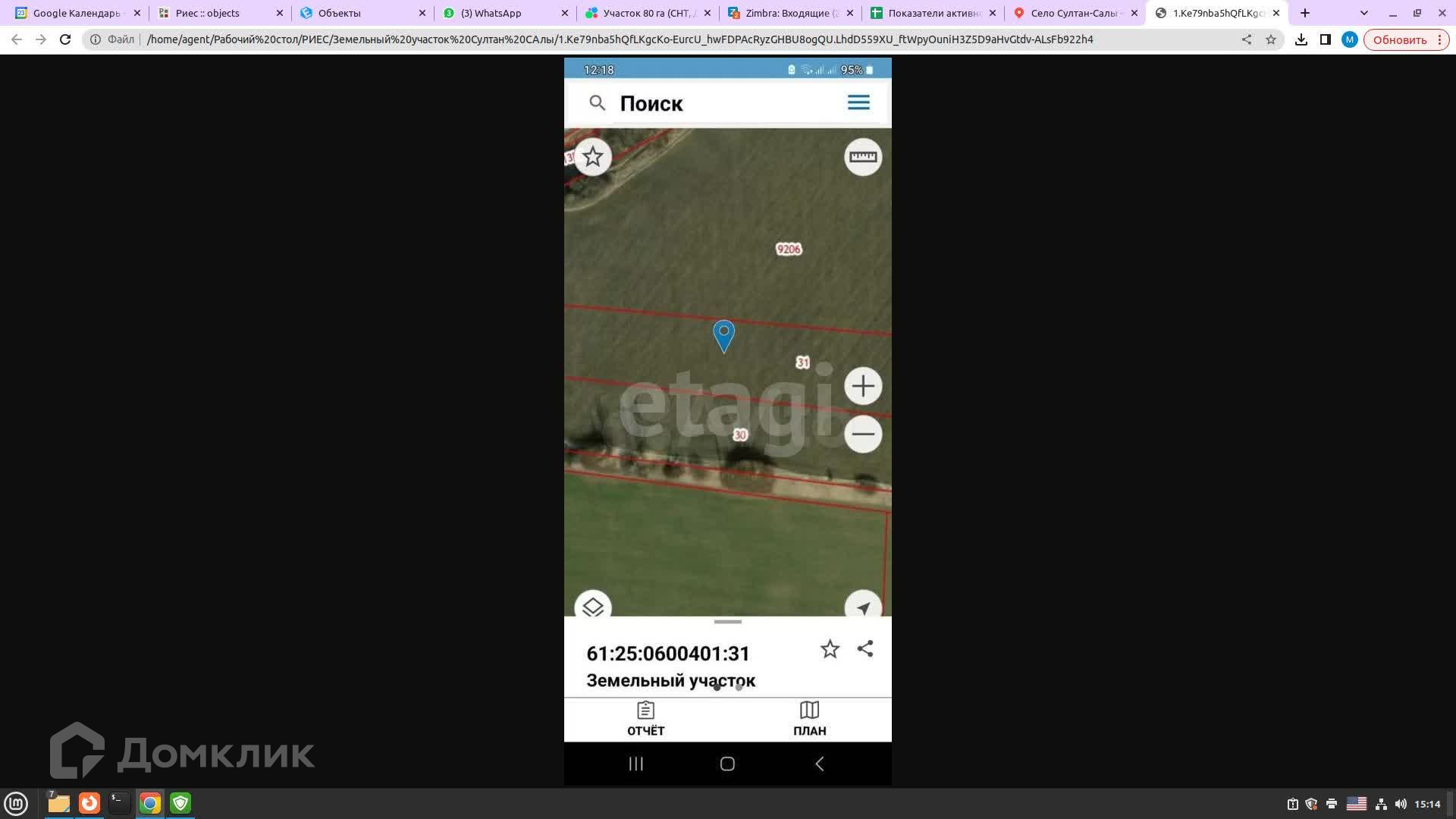Zoom in with the plus button
The image size is (1456, 819).
point(863,387)
